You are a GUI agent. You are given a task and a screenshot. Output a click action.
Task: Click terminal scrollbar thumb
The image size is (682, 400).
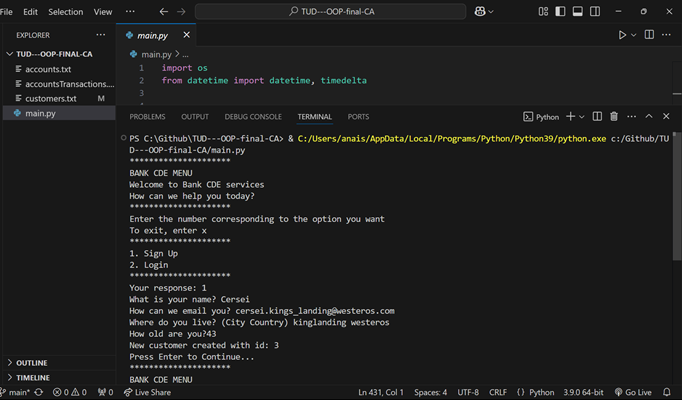tap(675, 197)
